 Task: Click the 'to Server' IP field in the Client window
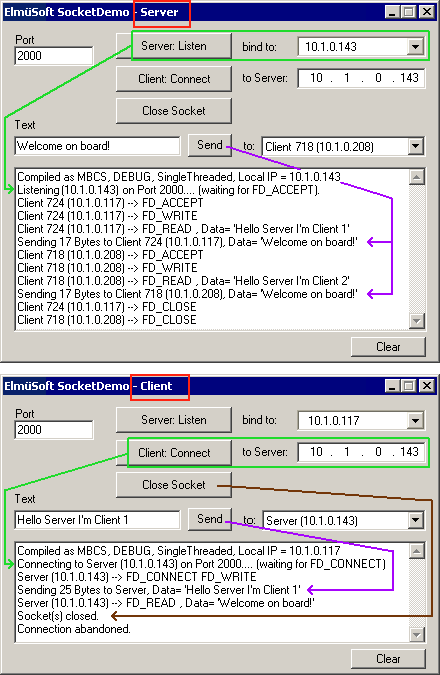(x=361, y=452)
